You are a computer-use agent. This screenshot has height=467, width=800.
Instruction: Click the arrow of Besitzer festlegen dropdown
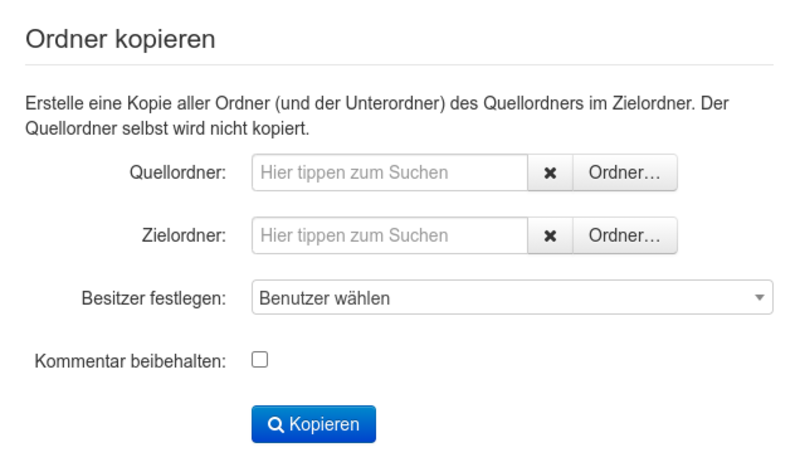point(760,298)
